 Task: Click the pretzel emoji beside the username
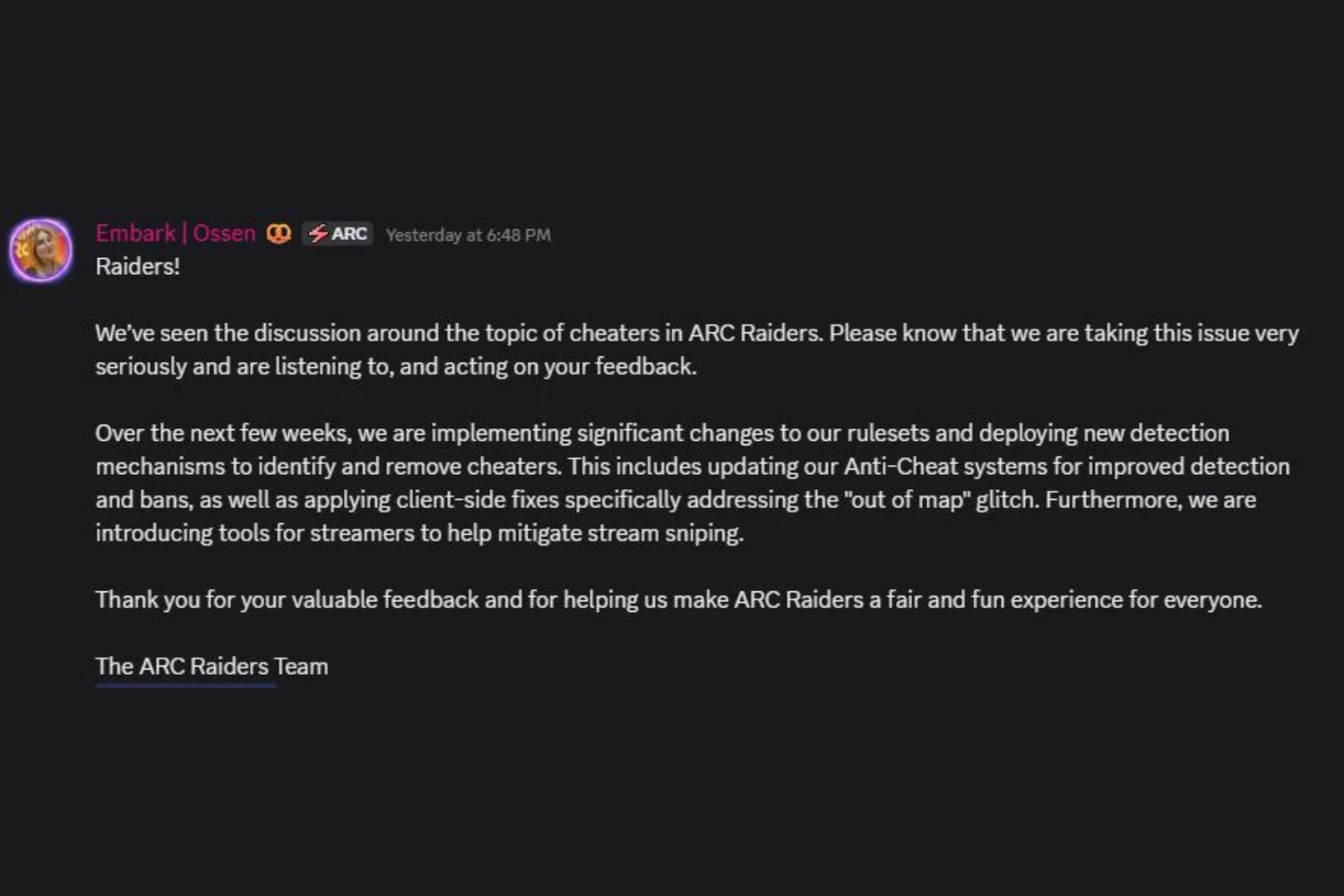click(278, 233)
